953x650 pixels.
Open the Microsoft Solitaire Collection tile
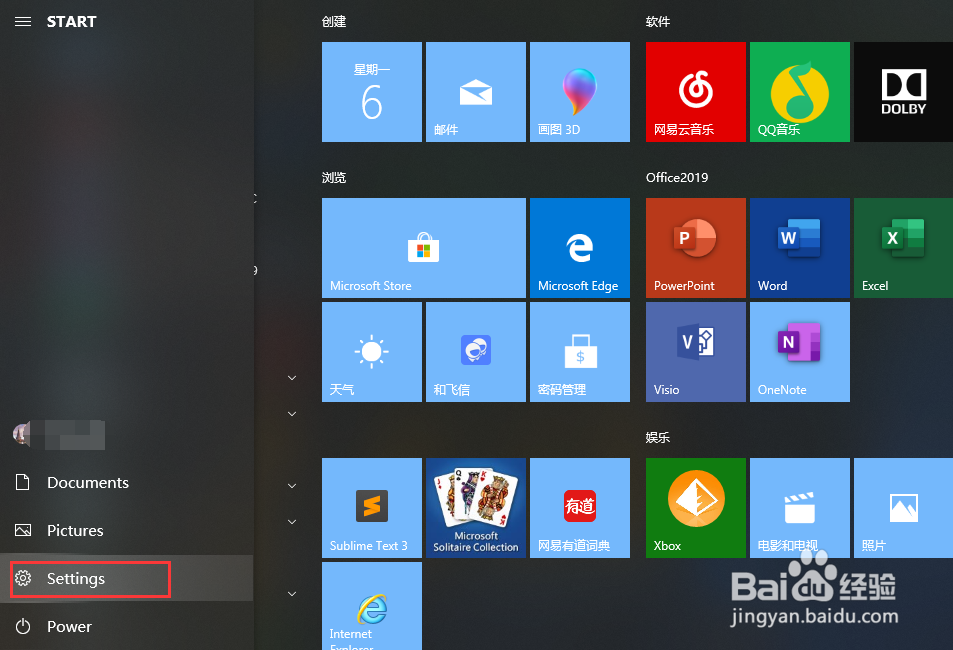pyautogui.click(x=476, y=508)
